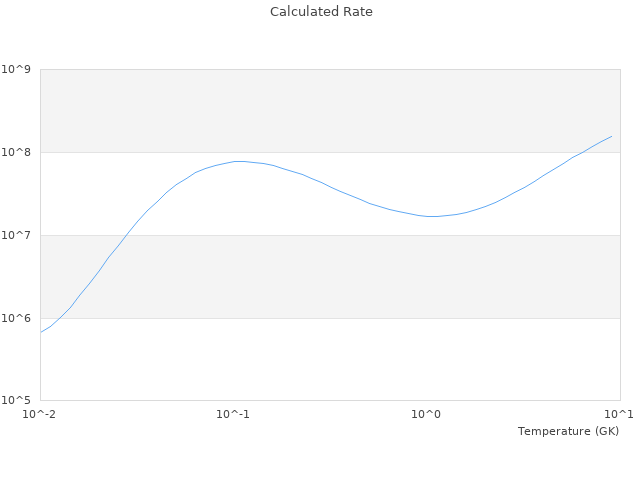Select the "Temperature (GK)" axis title
Viewport: 640px width, 480px height.
(568, 431)
